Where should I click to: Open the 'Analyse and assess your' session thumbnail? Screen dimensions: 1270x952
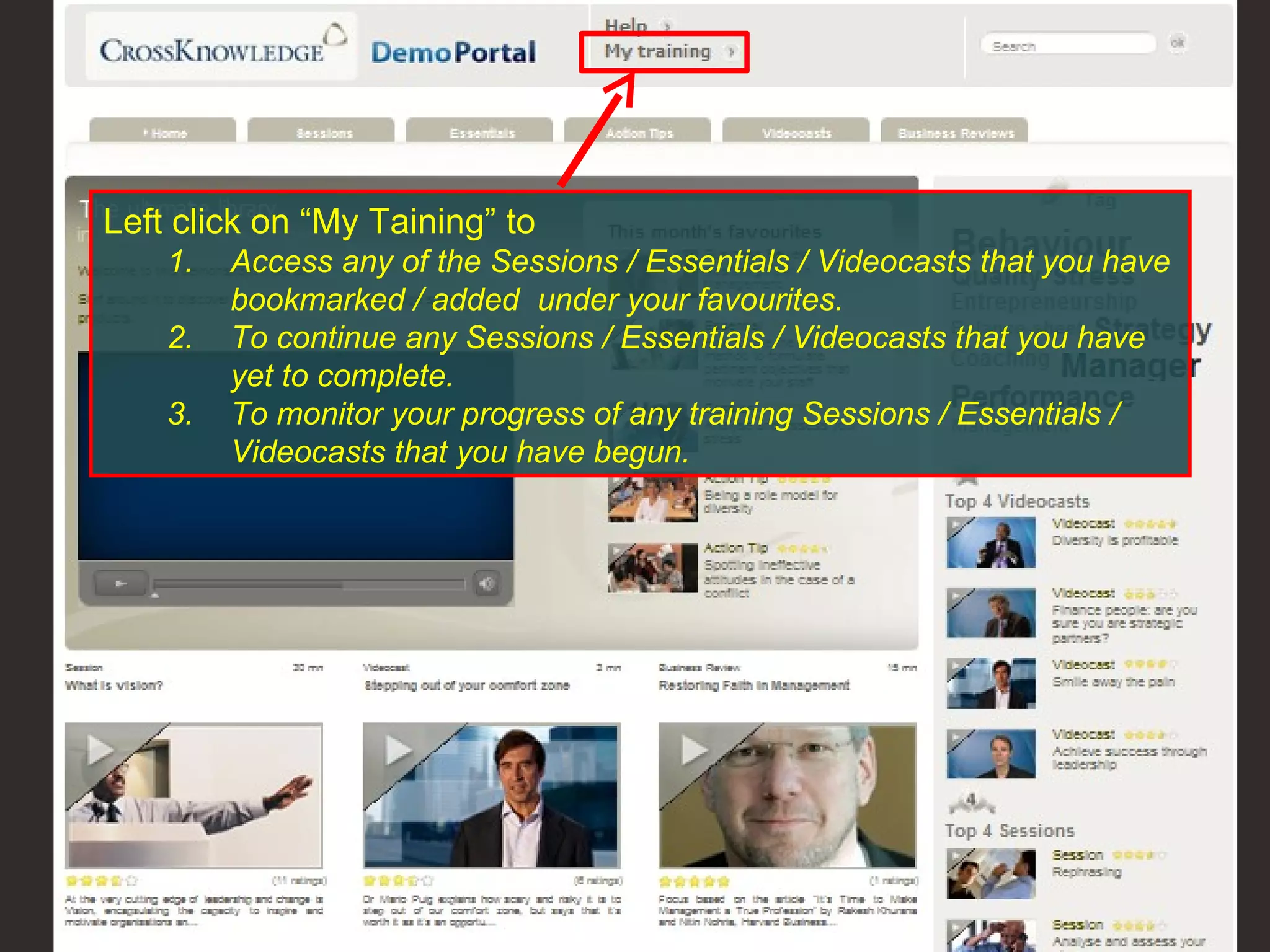[x=990, y=936]
